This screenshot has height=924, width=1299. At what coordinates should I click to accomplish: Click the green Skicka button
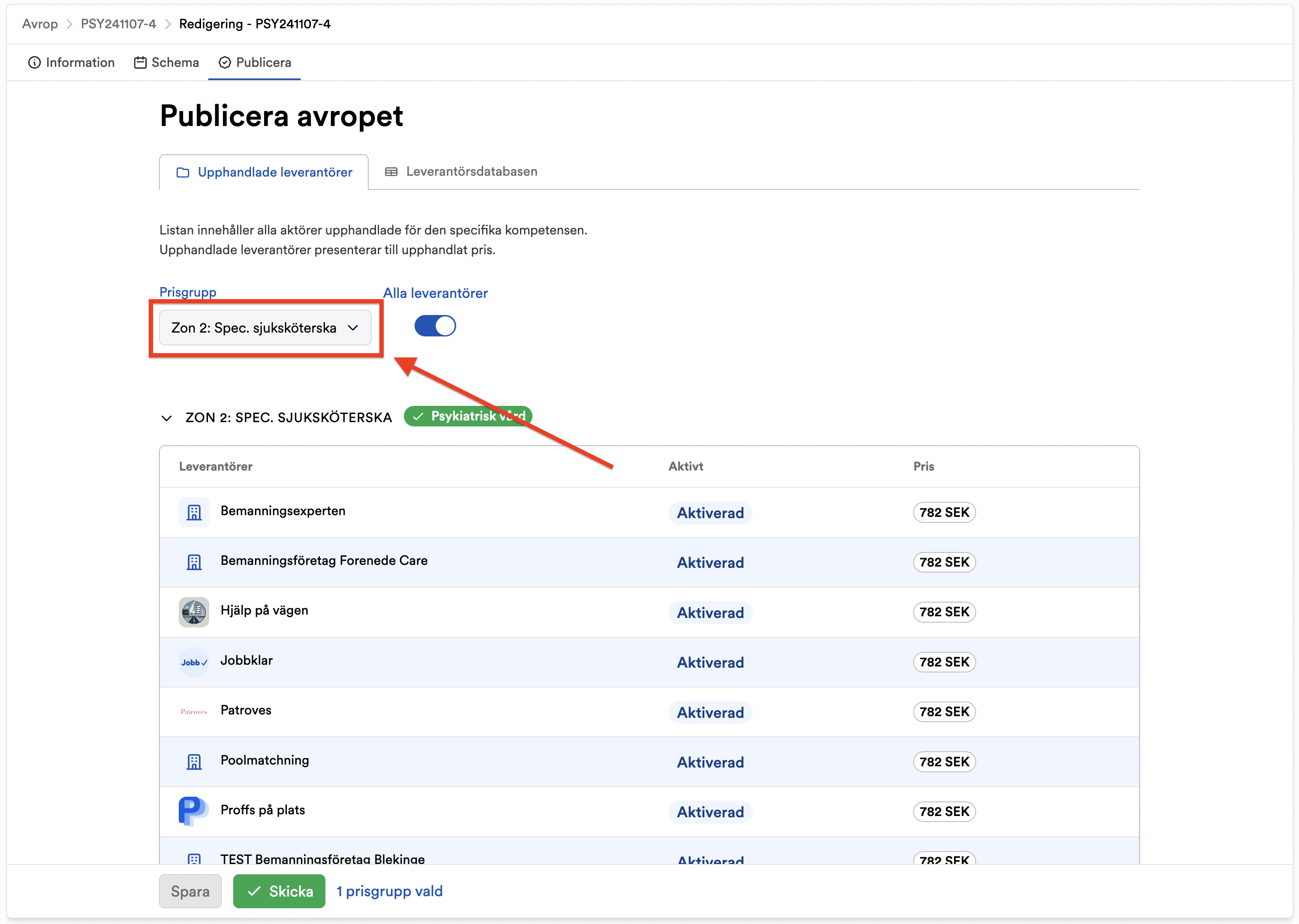click(x=279, y=891)
